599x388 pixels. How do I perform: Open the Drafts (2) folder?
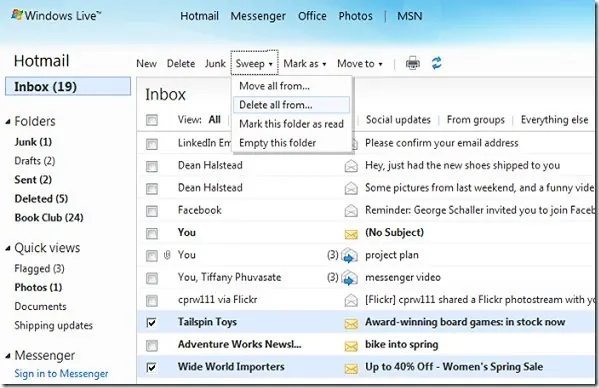[35, 161]
